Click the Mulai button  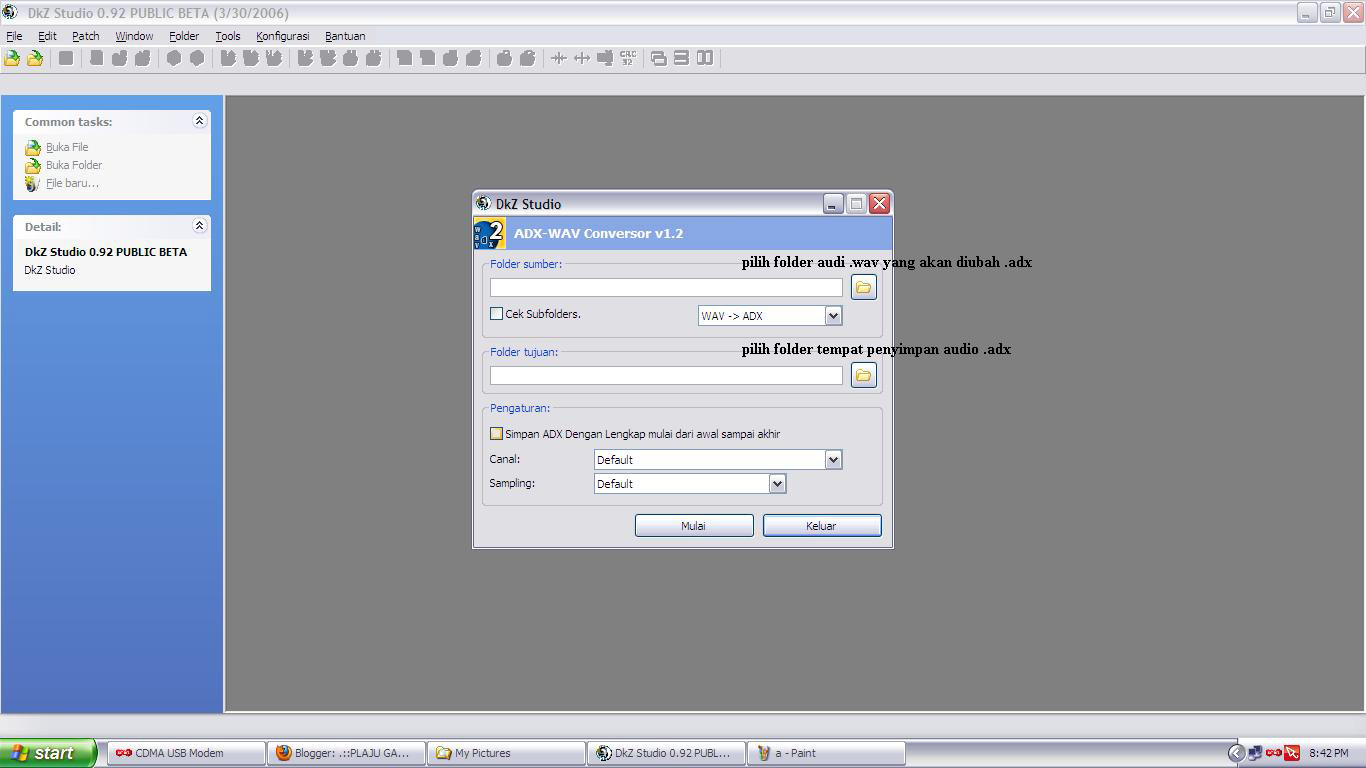coord(694,526)
